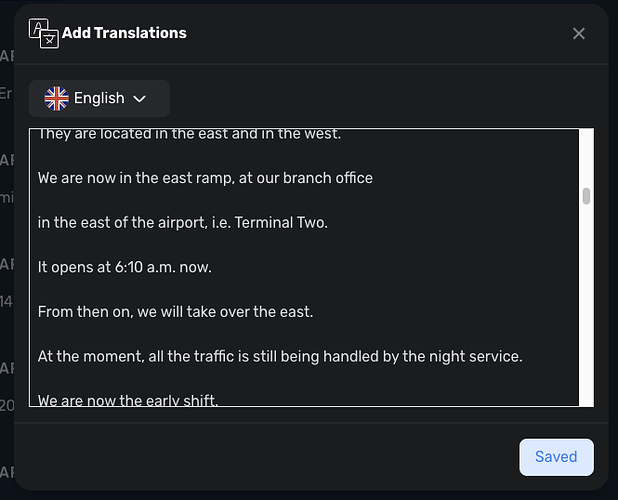Screen dimensions: 618x500
Task: Place cursor in 'From then on' line
Action: (175, 312)
